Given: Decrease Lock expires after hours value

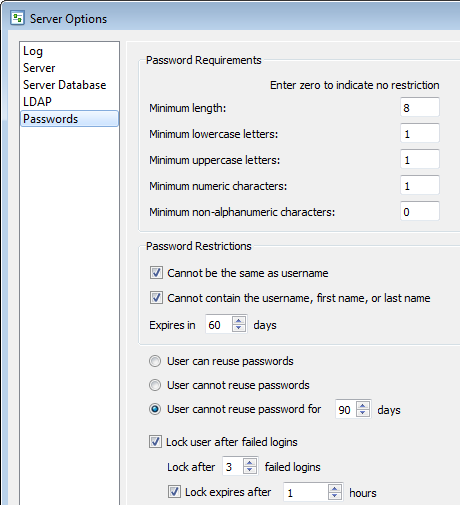Looking at the screenshot, I should point(335,496).
